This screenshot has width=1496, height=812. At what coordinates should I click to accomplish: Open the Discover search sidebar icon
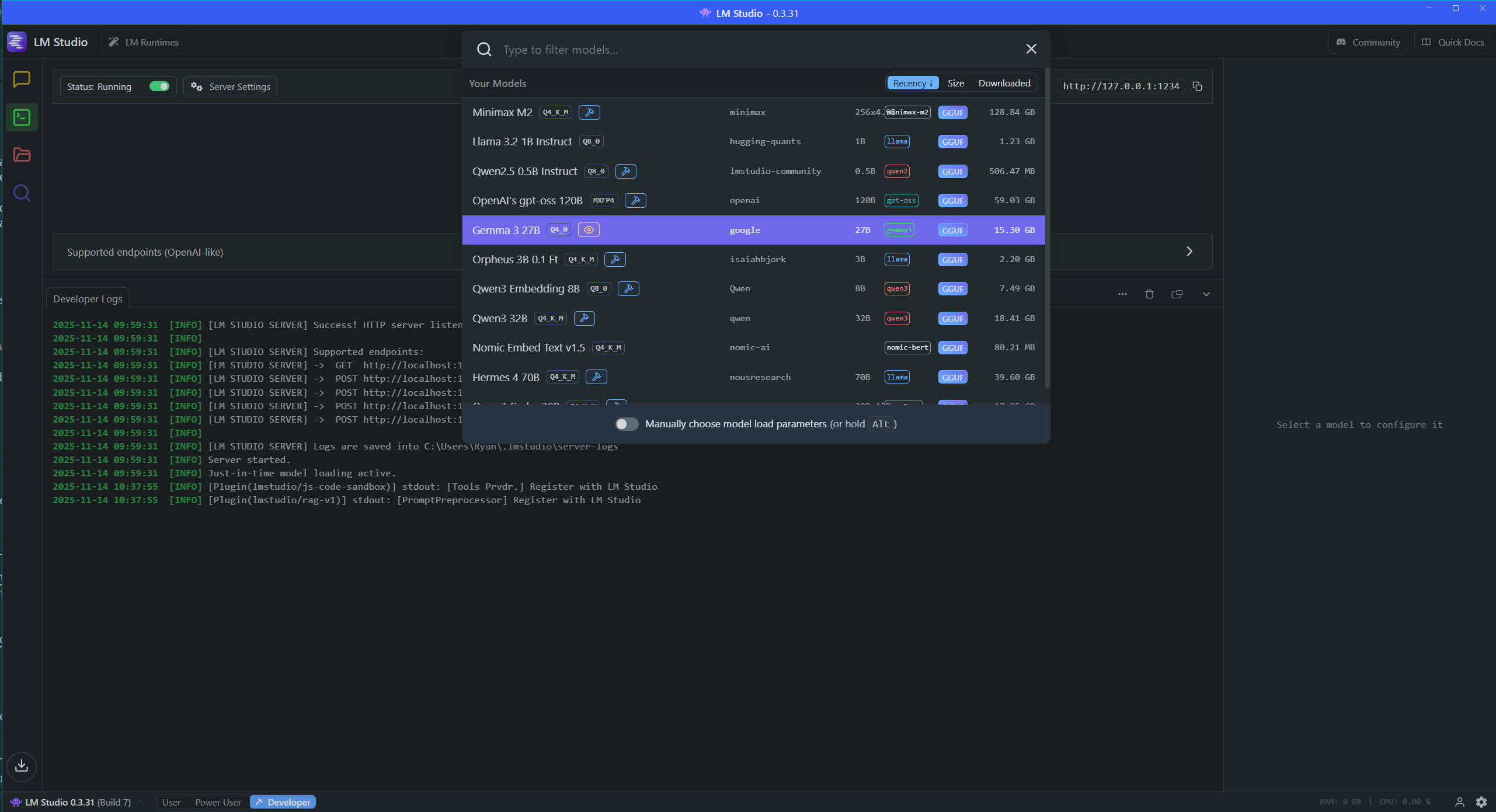click(x=22, y=193)
